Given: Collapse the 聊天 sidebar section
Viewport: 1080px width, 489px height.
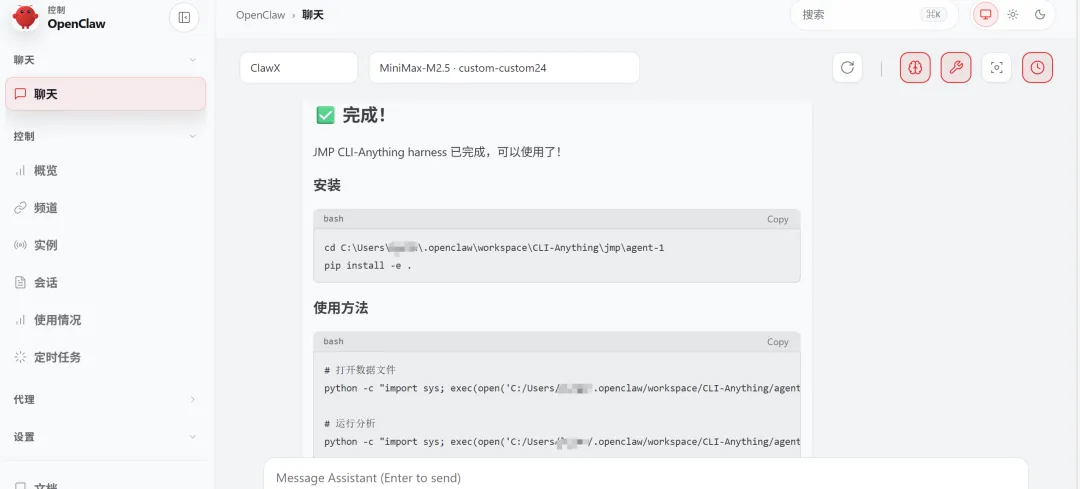Looking at the screenshot, I should coord(192,60).
